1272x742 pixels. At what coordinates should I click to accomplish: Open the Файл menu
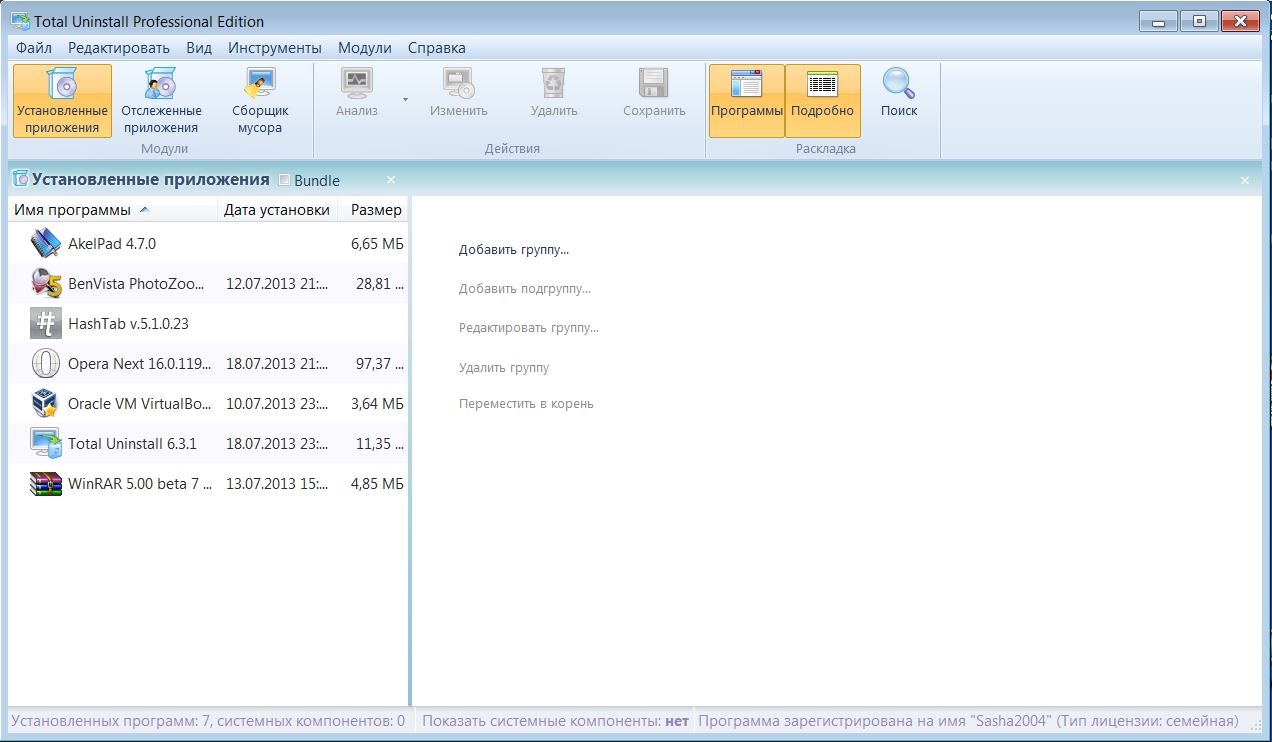click(34, 47)
